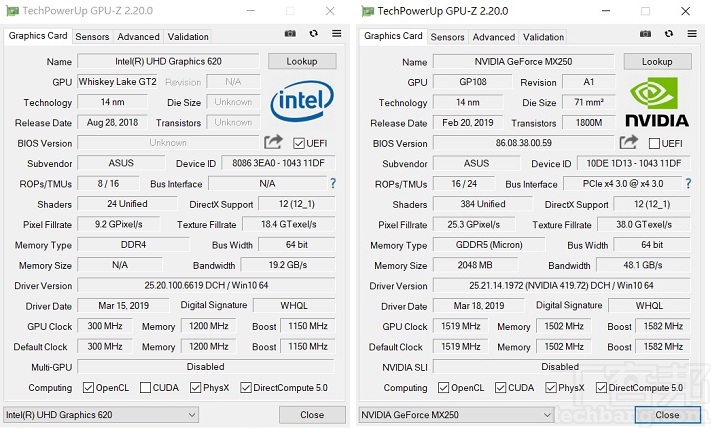Click the screenshot camera icon in the Intel window
Viewport: 711px width, 428px height.
[x=290, y=34]
